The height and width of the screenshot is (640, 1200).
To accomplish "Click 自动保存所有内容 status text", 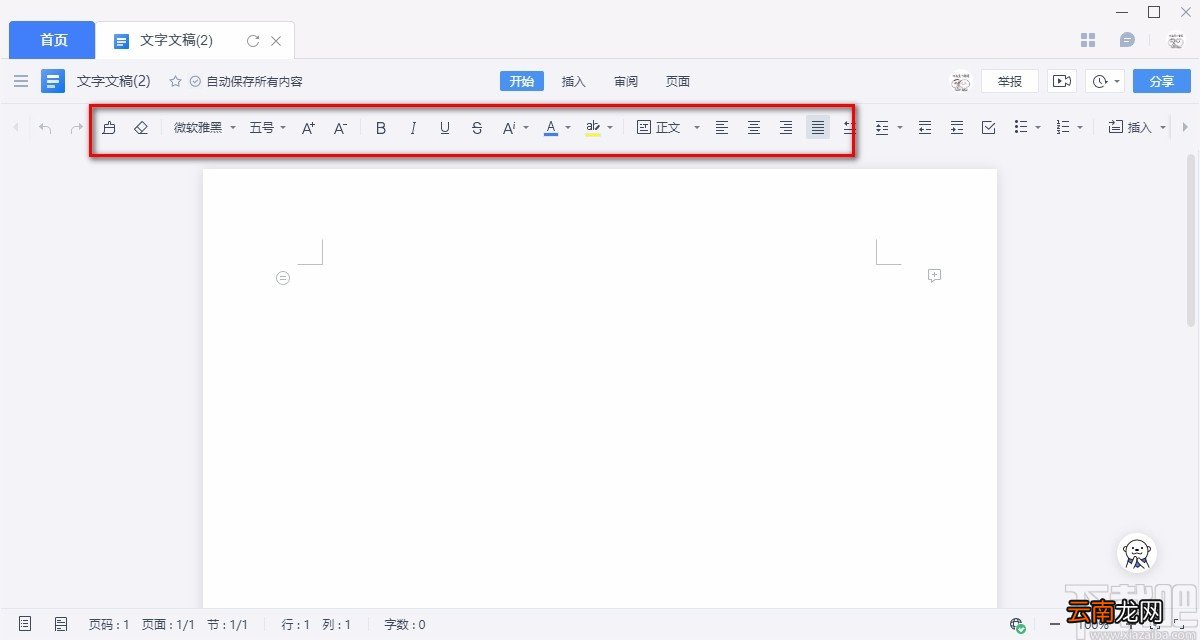I will (x=255, y=81).
